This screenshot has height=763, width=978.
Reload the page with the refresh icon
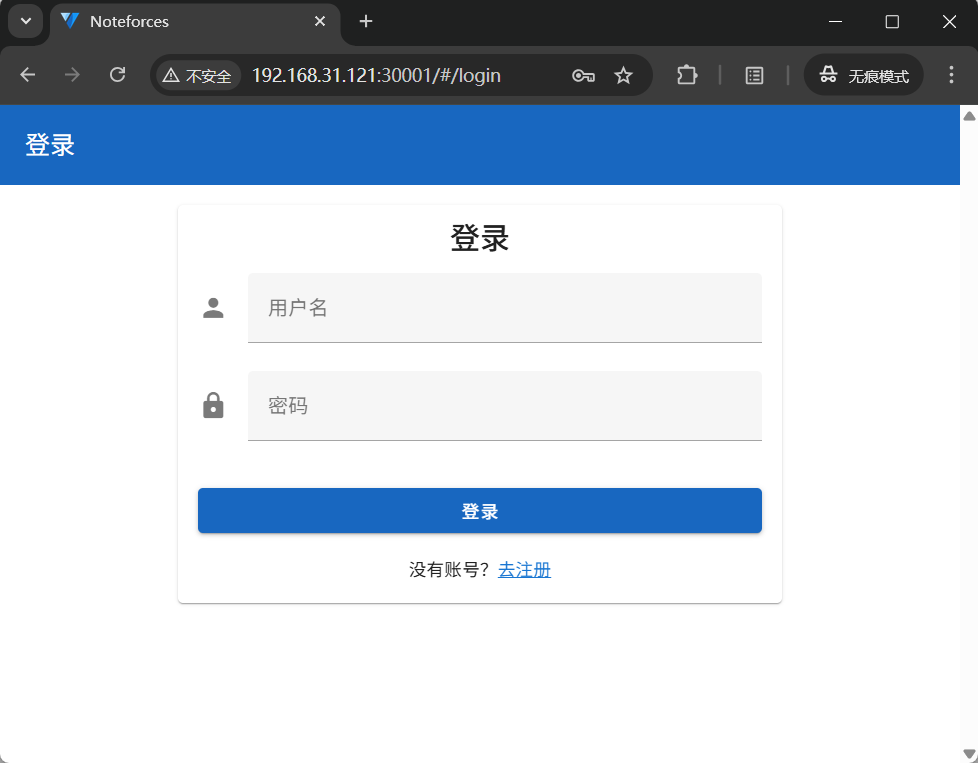pos(117,75)
